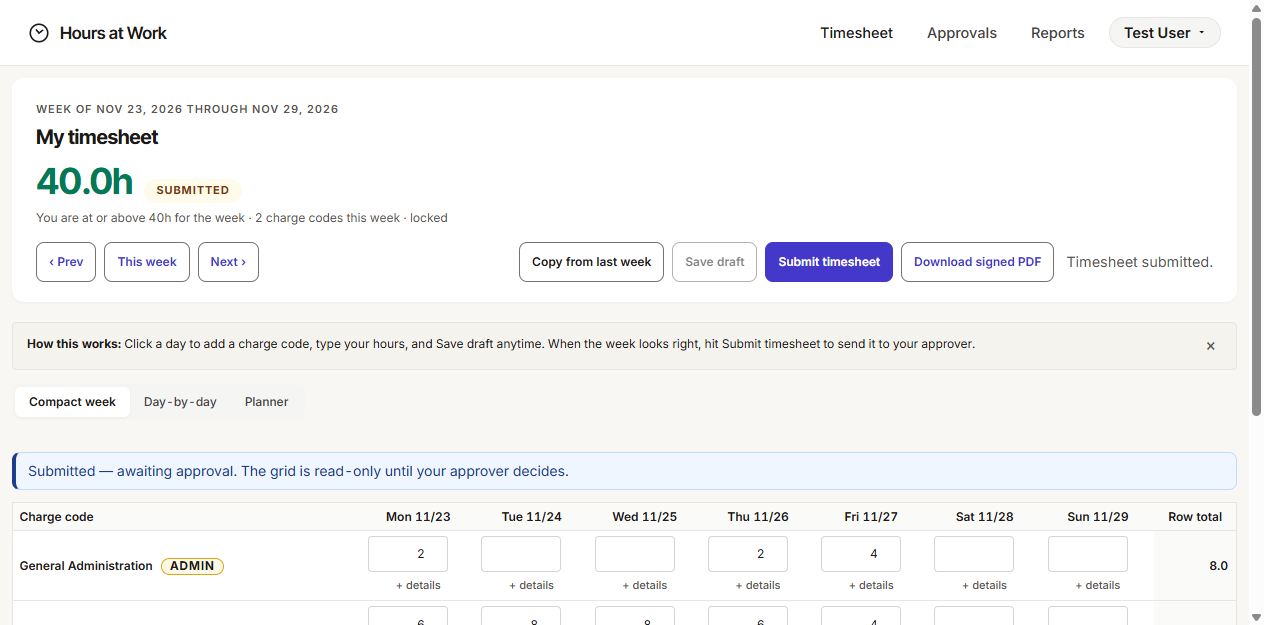The image size is (1264, 625).
Task: Switch to Day-by-day view tab
Action: [x=180, y=402]
